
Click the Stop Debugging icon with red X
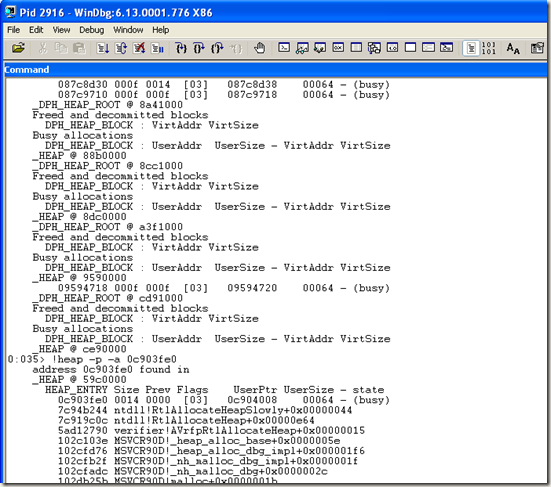pos(140,48)
